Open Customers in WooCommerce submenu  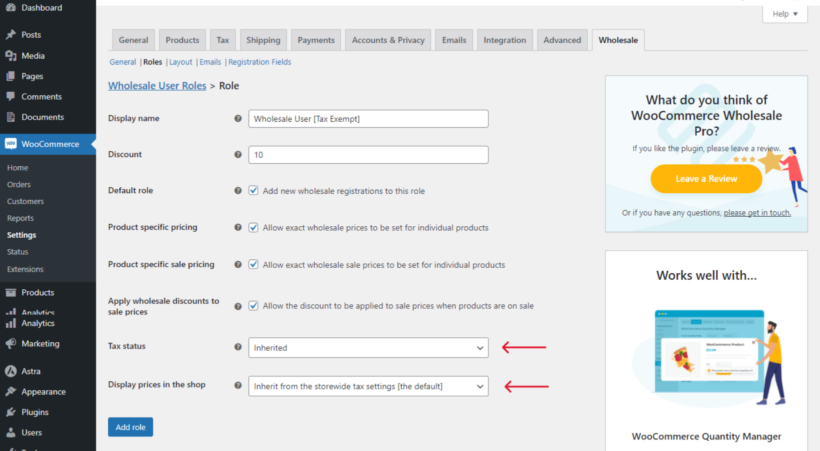tap(26, 201)
